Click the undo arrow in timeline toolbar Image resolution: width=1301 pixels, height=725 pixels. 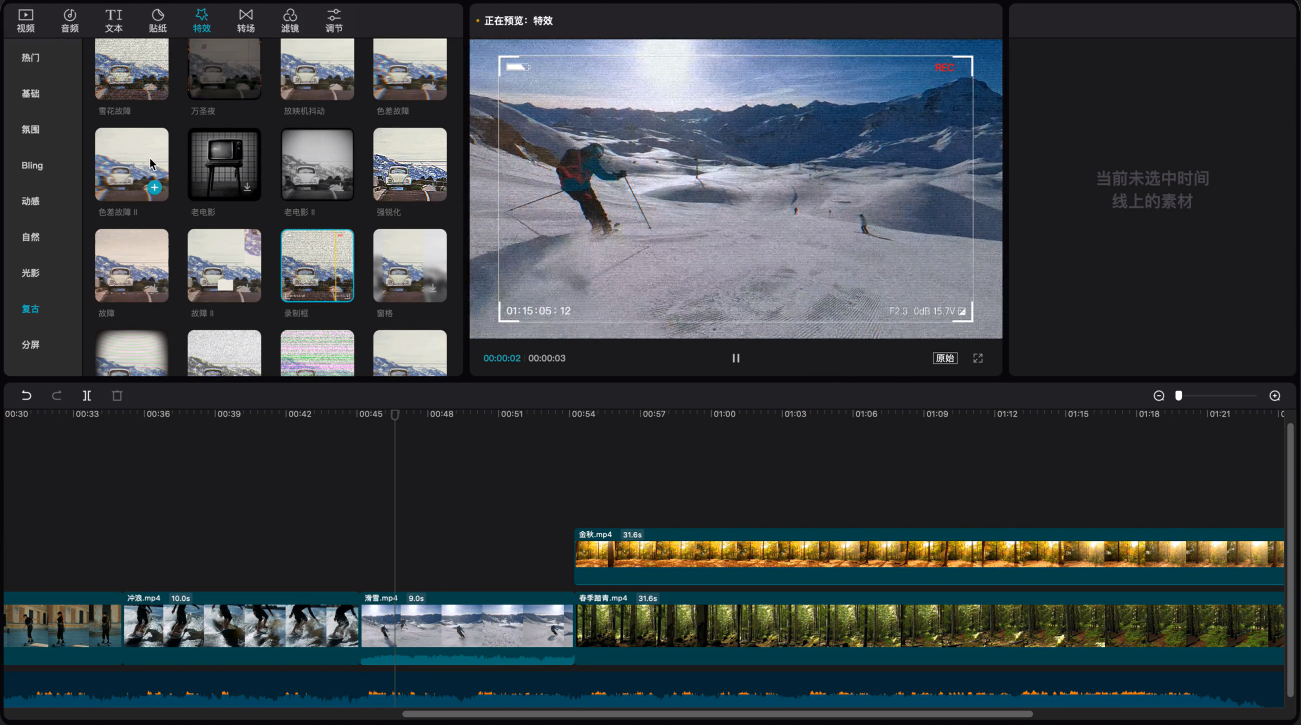27,396
